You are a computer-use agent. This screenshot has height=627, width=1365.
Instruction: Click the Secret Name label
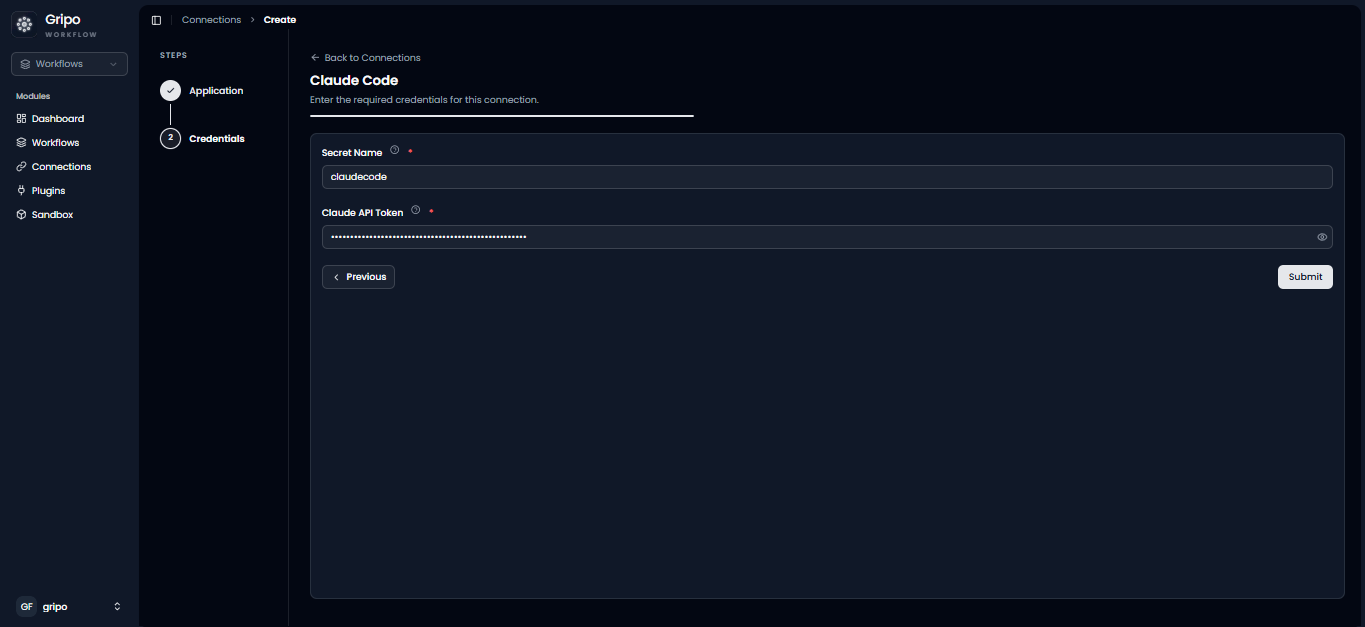(x=352, y=153)
